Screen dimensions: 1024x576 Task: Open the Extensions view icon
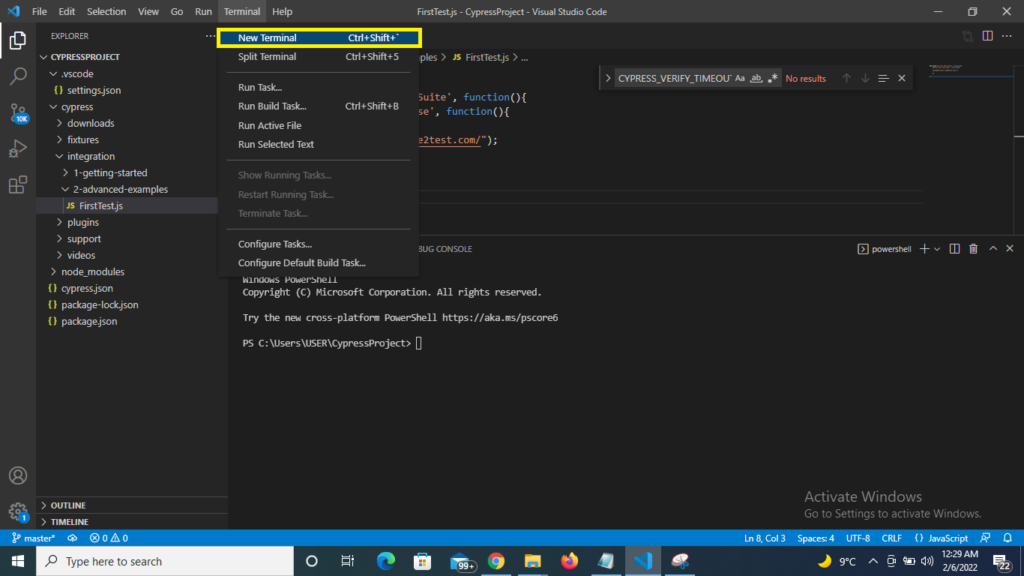pos(18,185)
